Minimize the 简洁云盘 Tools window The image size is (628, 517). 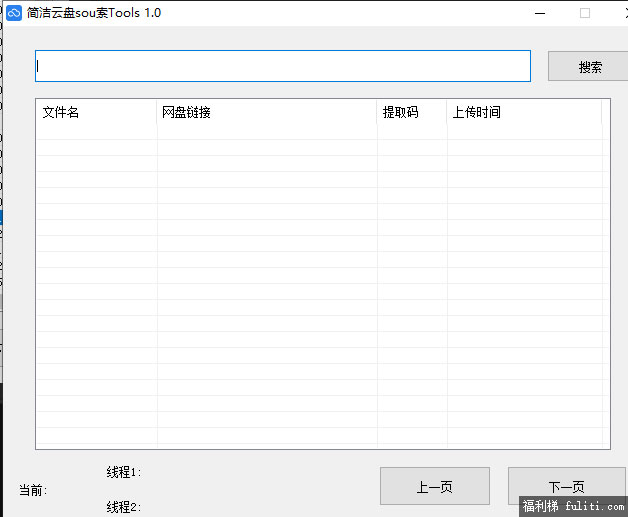tap(540, 13)
